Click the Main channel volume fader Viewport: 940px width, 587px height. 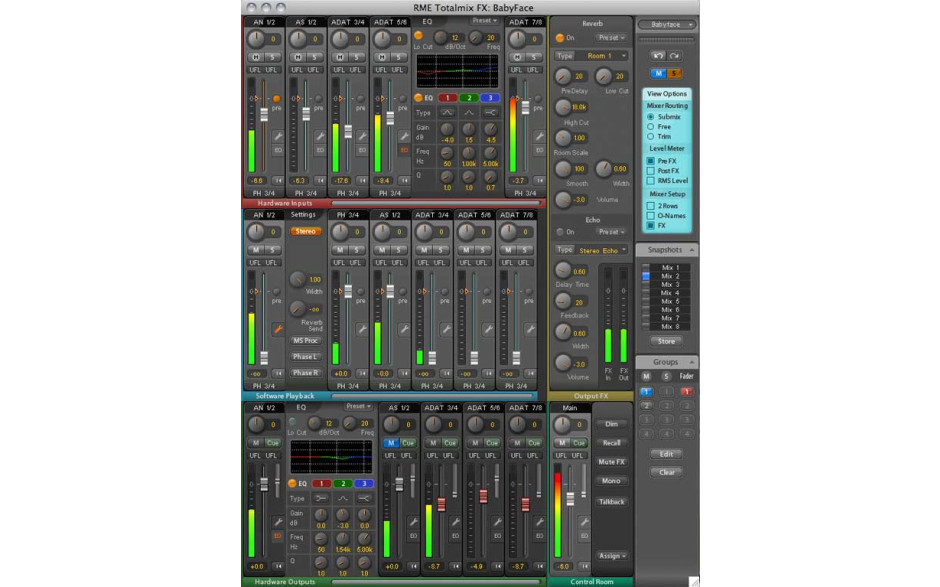click(570, 498)
